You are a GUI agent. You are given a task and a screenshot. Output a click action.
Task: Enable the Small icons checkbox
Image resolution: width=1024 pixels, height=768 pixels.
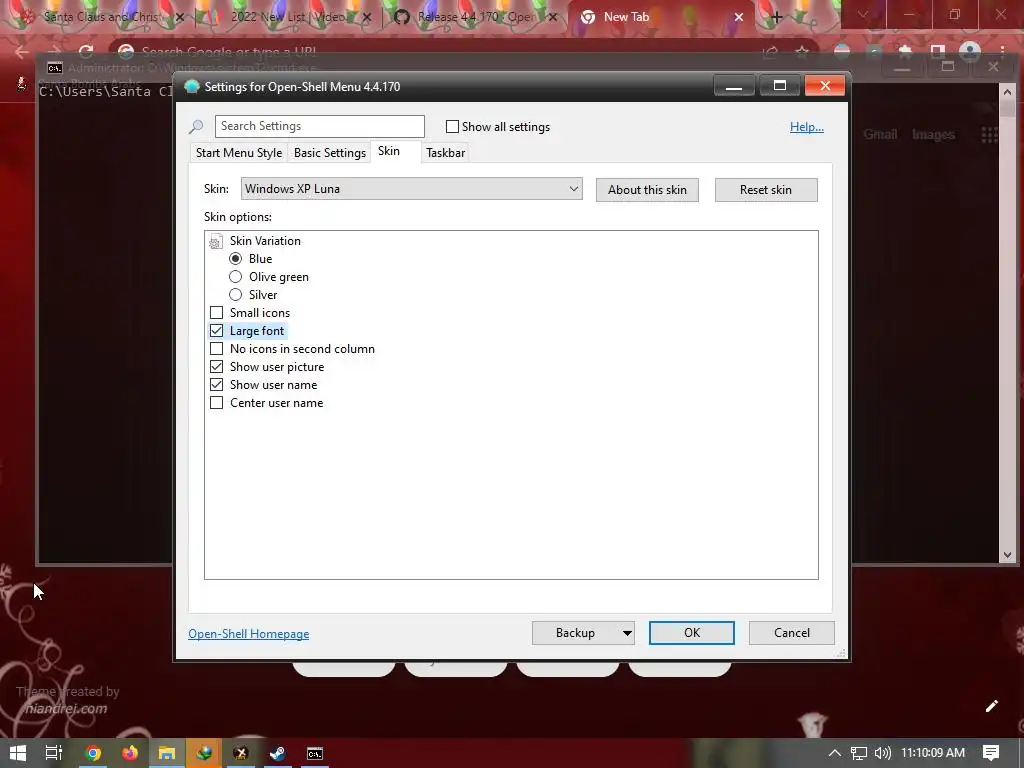point(216,313)
